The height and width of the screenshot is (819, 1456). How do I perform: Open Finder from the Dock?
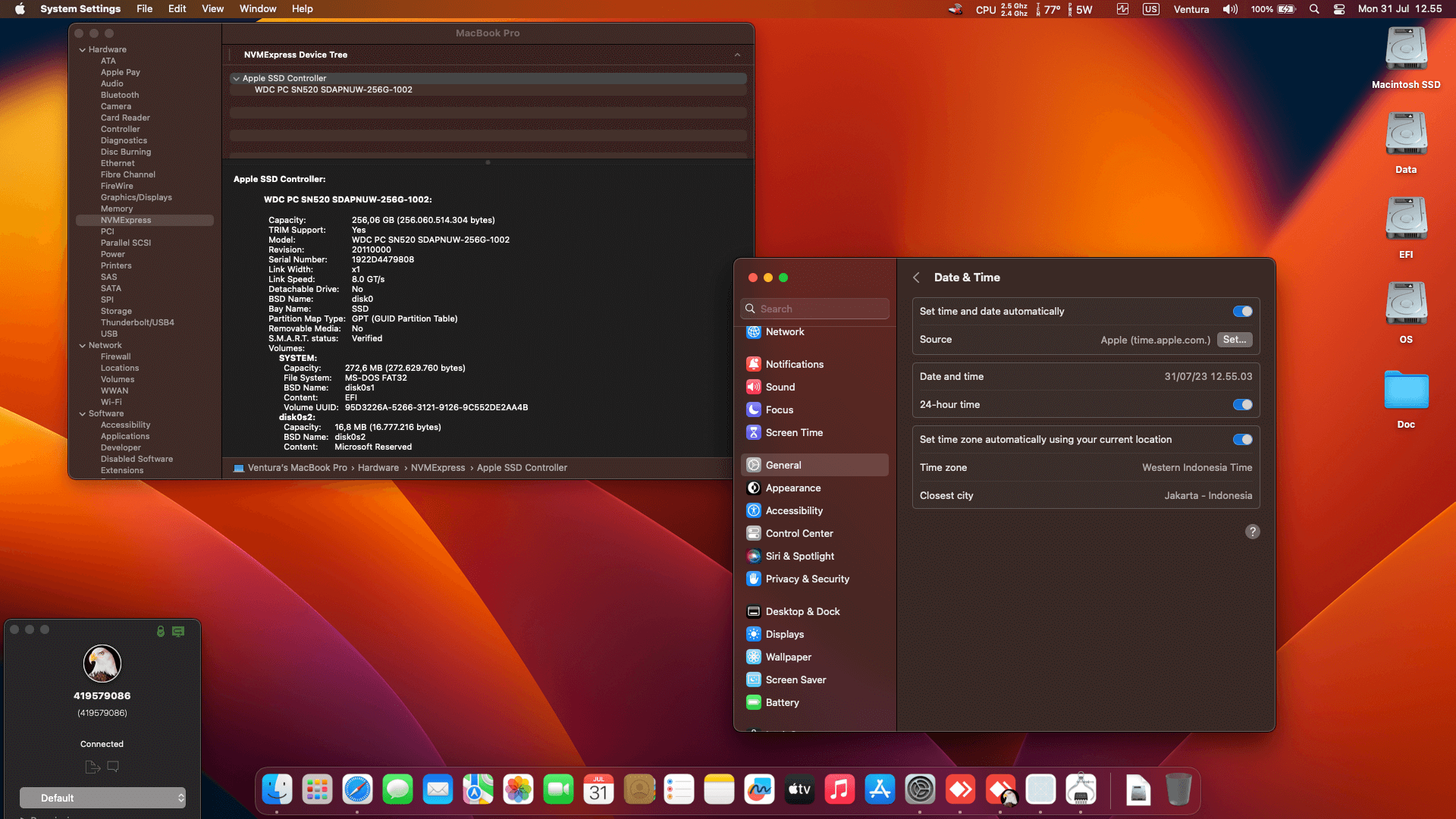point(277,789)
